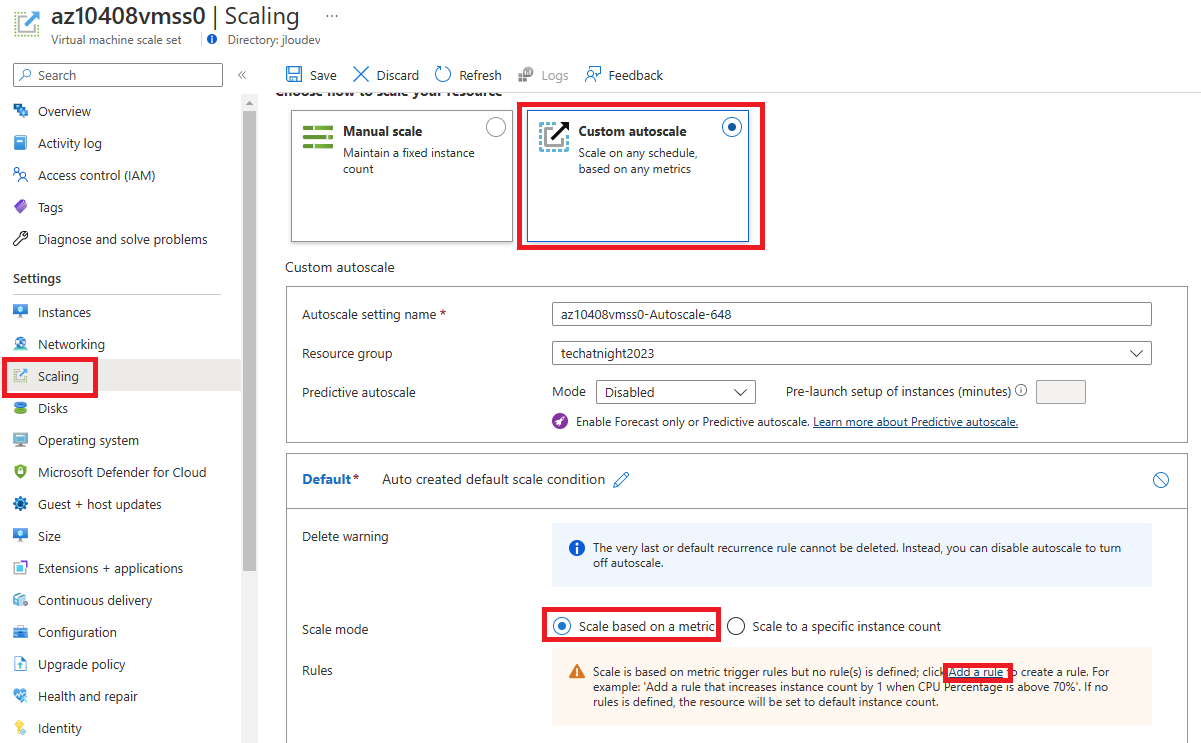Click the Operating system icon
The height and width of the screenshot is (743, 1201).
pyautogui.click(x=21, y=440)
